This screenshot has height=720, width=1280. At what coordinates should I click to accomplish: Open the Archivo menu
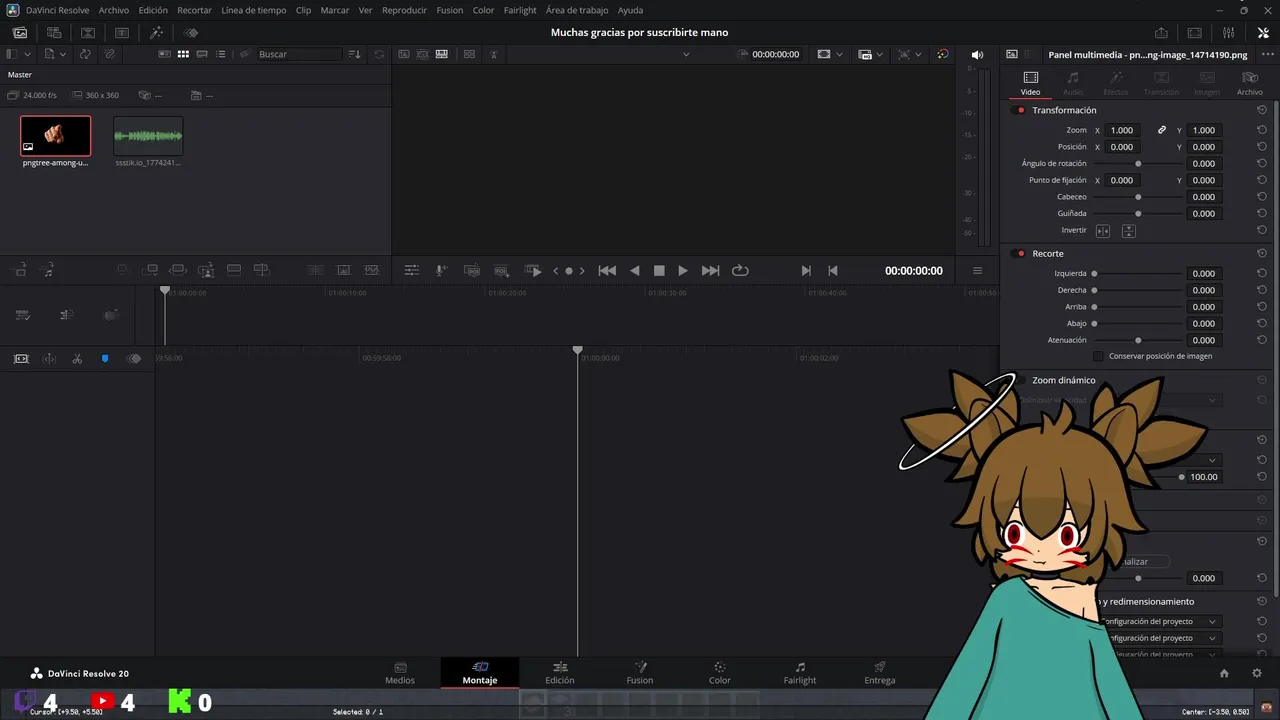point(113,10)
